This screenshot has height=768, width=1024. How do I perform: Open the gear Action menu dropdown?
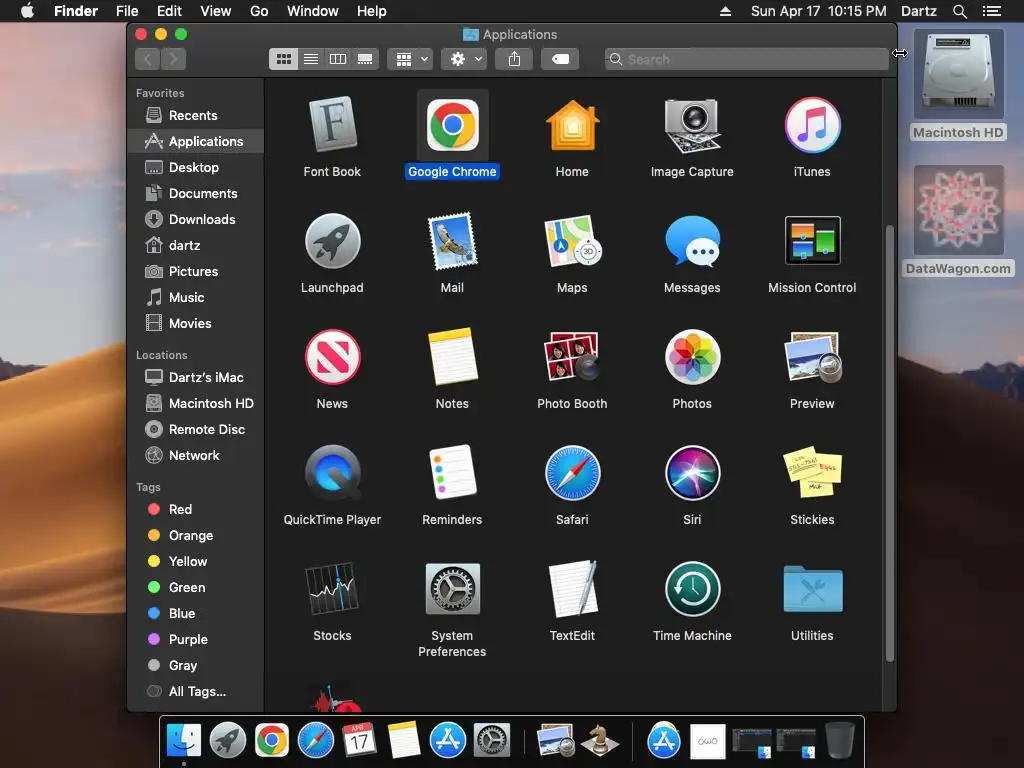pyautogui.click(x=464, y=59)
